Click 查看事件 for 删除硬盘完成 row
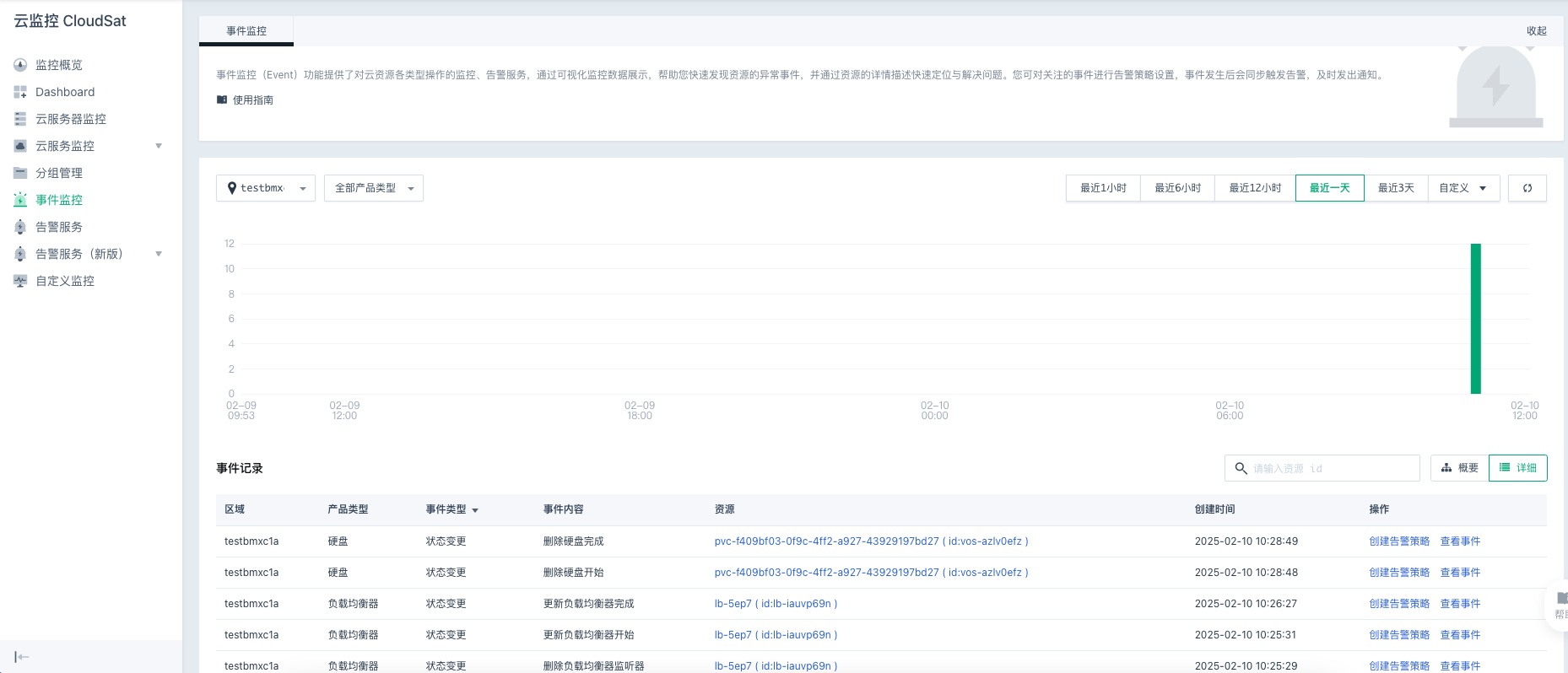This screenshot has height=673, width=1568. [x=1460, y=541]
